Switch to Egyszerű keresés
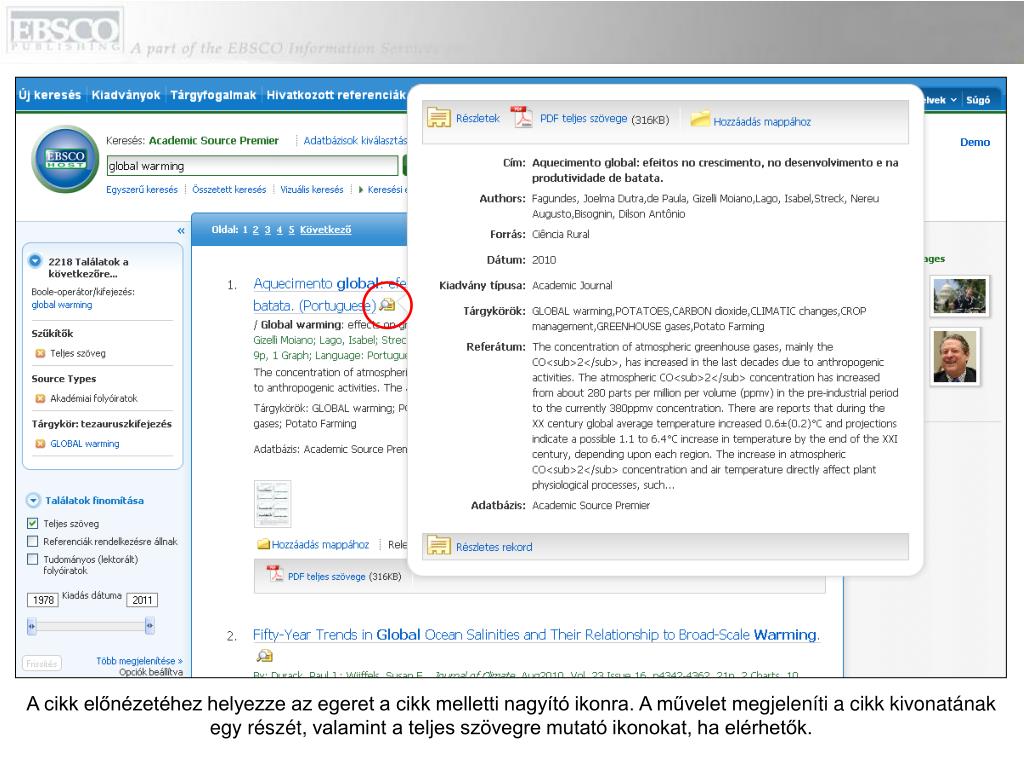 pos(142,190)
